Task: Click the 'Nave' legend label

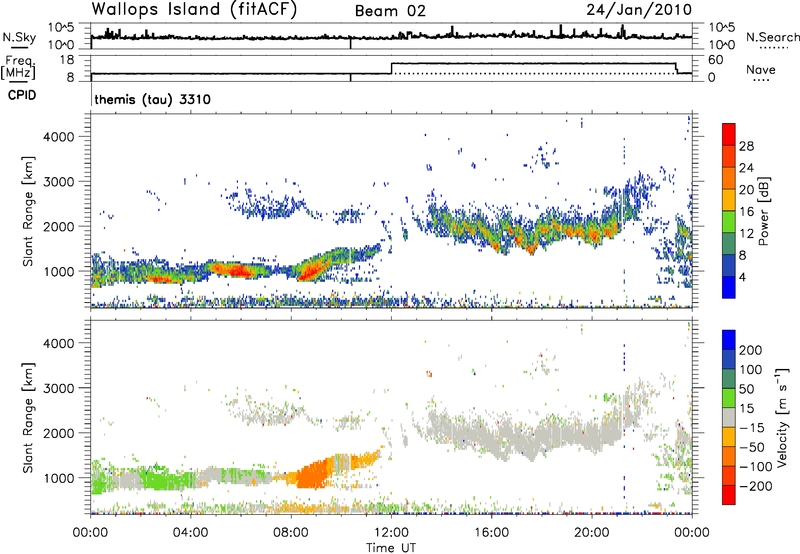Action: click(760, 70)
